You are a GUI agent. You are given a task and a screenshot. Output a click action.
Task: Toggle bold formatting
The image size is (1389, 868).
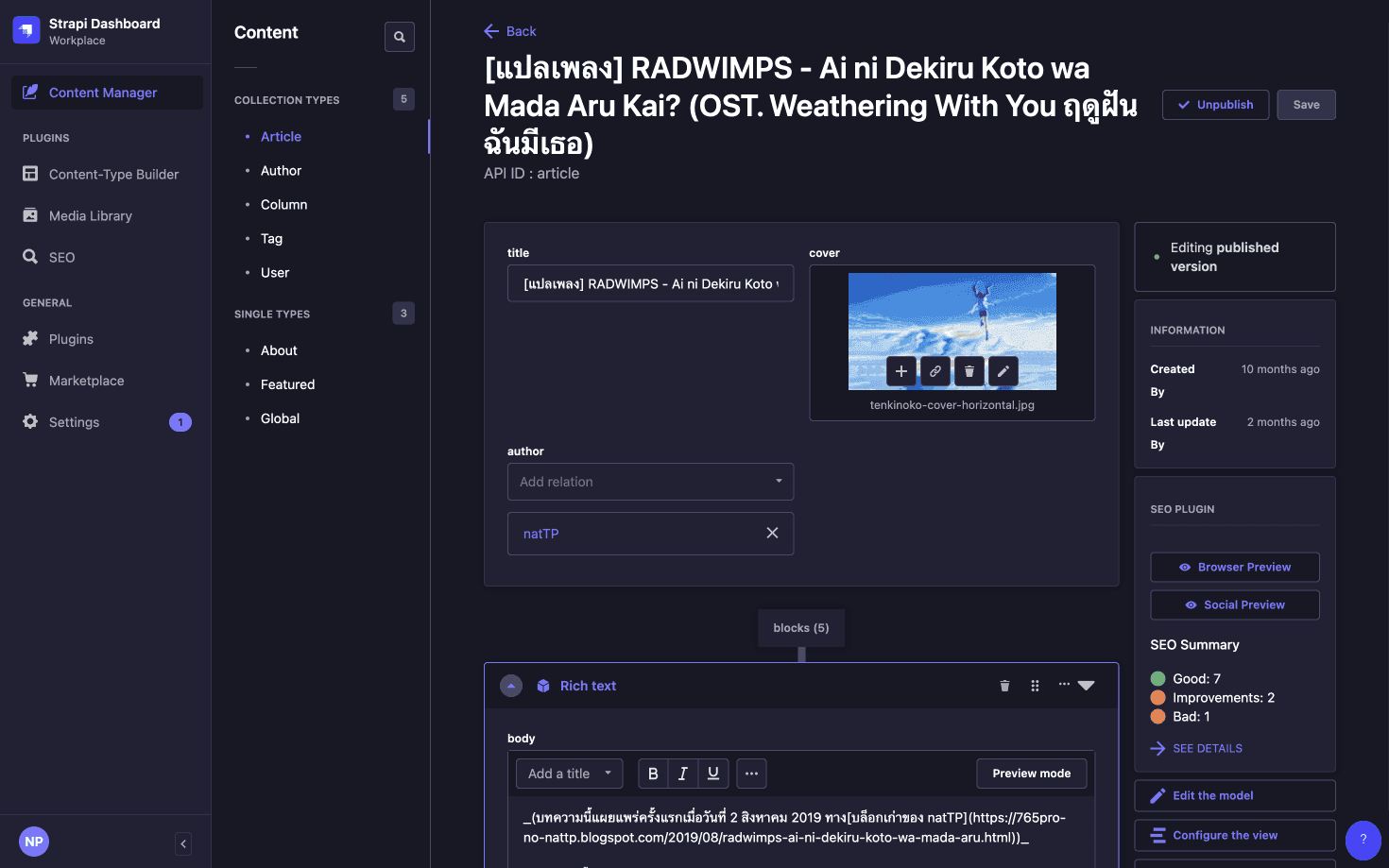pos(653,774)
